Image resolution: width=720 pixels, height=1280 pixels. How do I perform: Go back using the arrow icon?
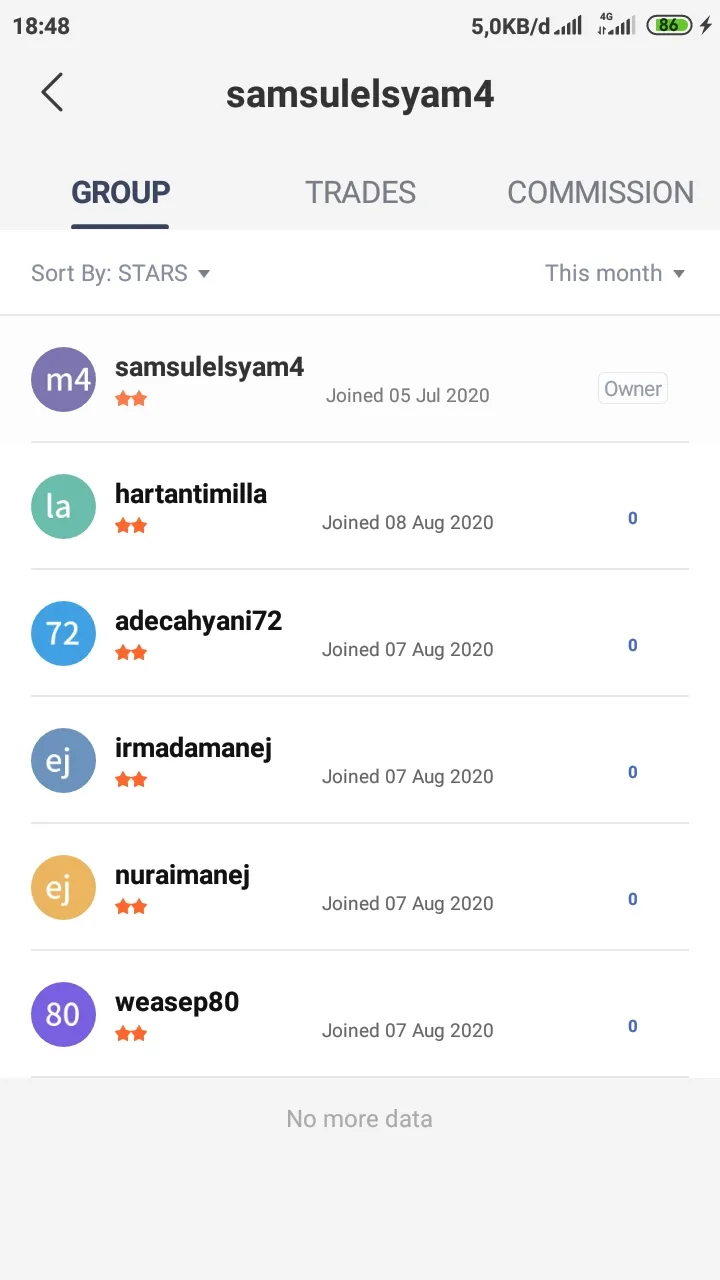coord(52,92)
